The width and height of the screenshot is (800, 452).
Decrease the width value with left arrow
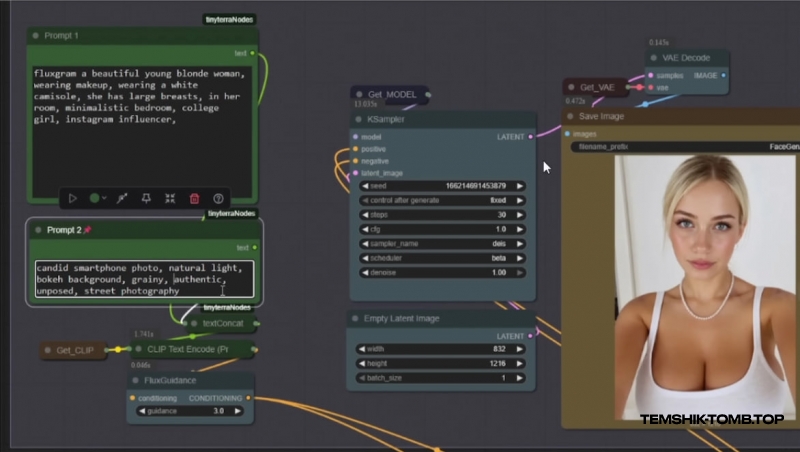(x=363, y=349)
